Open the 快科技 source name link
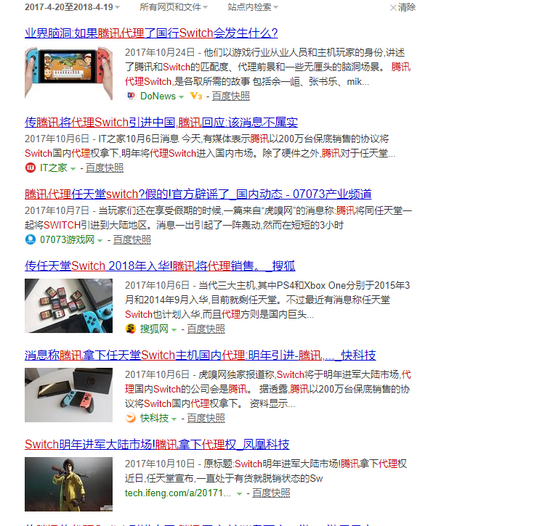The width and height of the screenshot is (550, 526). pyautogui.click(x=154, y=418)
